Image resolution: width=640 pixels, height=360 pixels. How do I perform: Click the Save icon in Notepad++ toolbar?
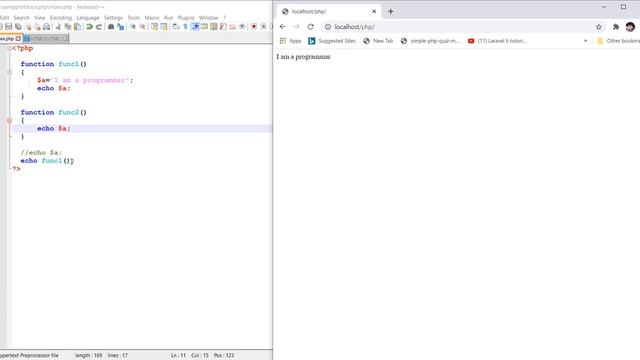pos(9,27)
